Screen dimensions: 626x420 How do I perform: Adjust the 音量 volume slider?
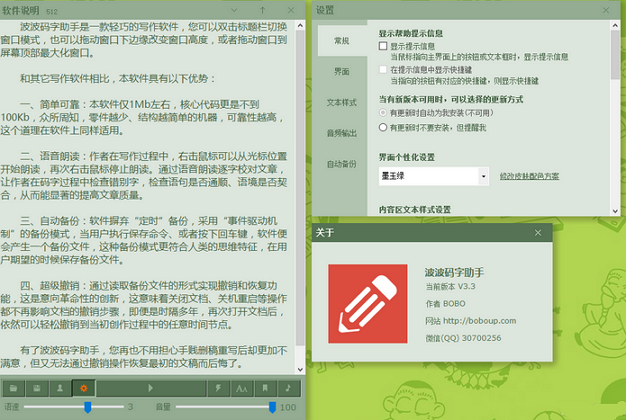226,407
